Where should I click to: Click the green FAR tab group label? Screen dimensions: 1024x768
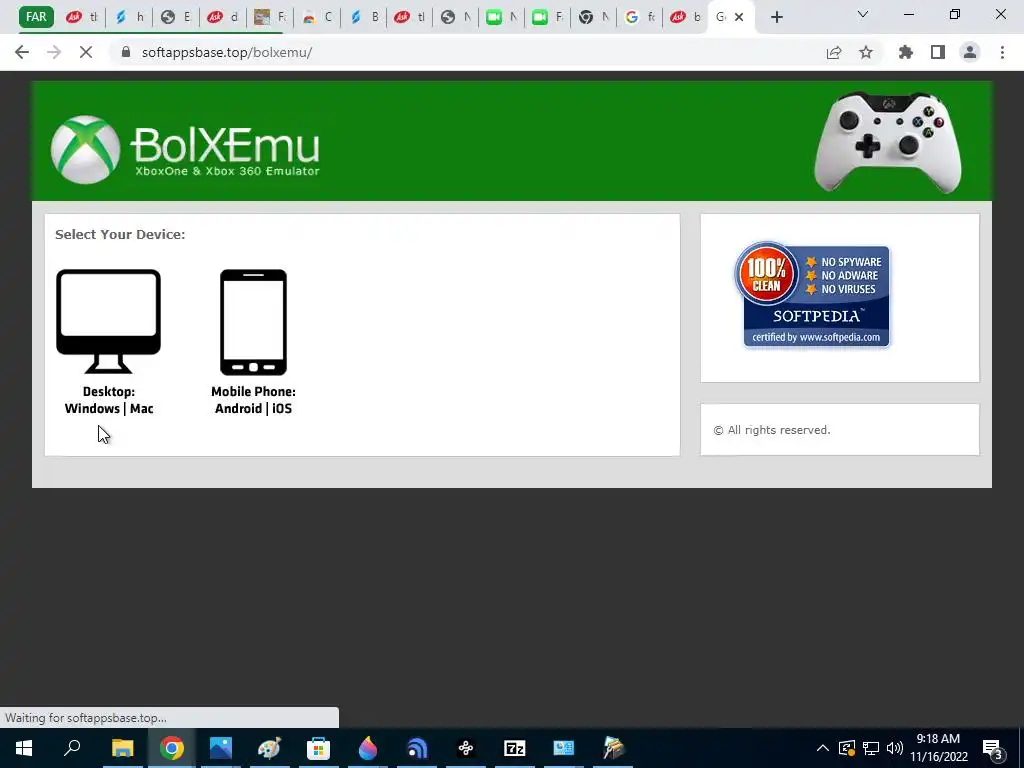click(36, 16)
